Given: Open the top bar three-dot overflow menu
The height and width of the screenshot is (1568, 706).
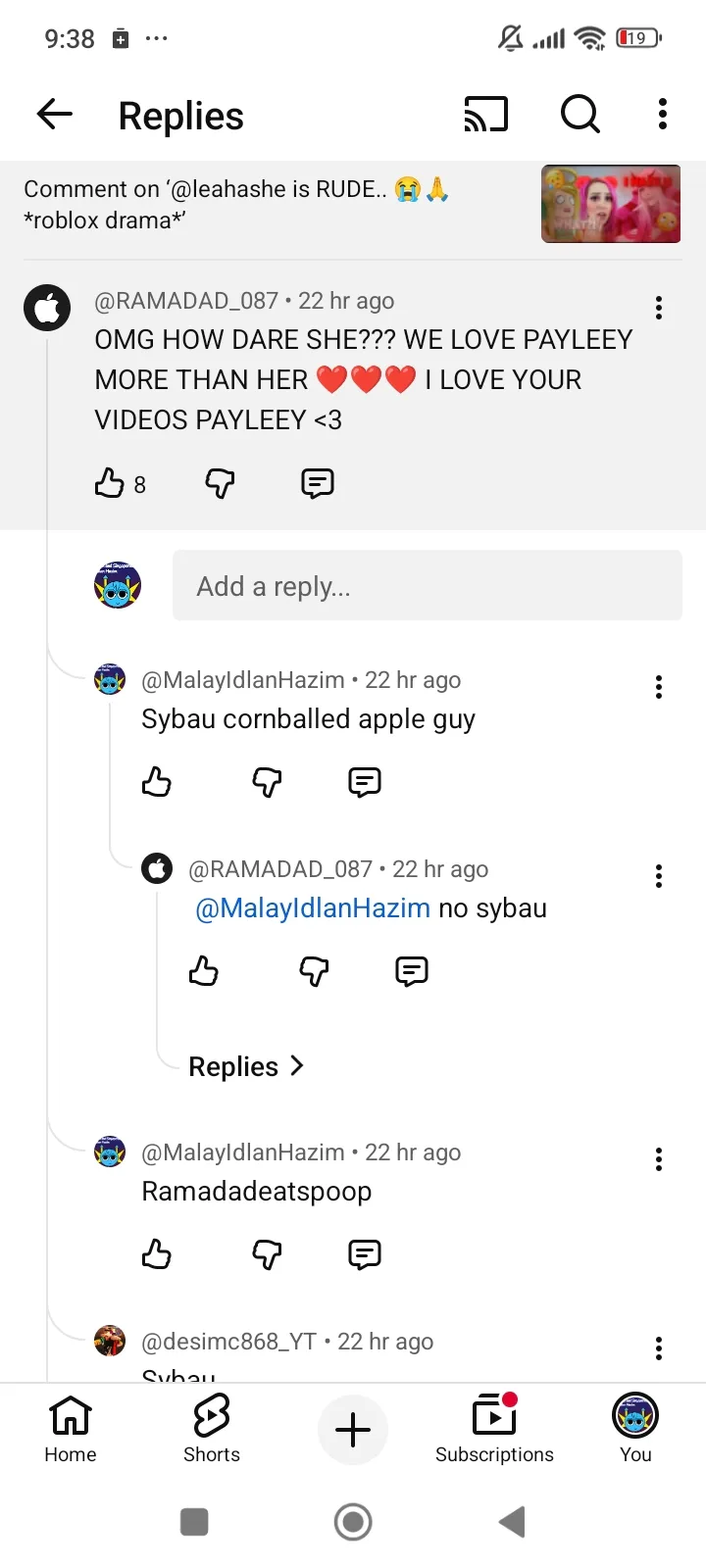Looking at the screenshot, I should coord(663,115).
